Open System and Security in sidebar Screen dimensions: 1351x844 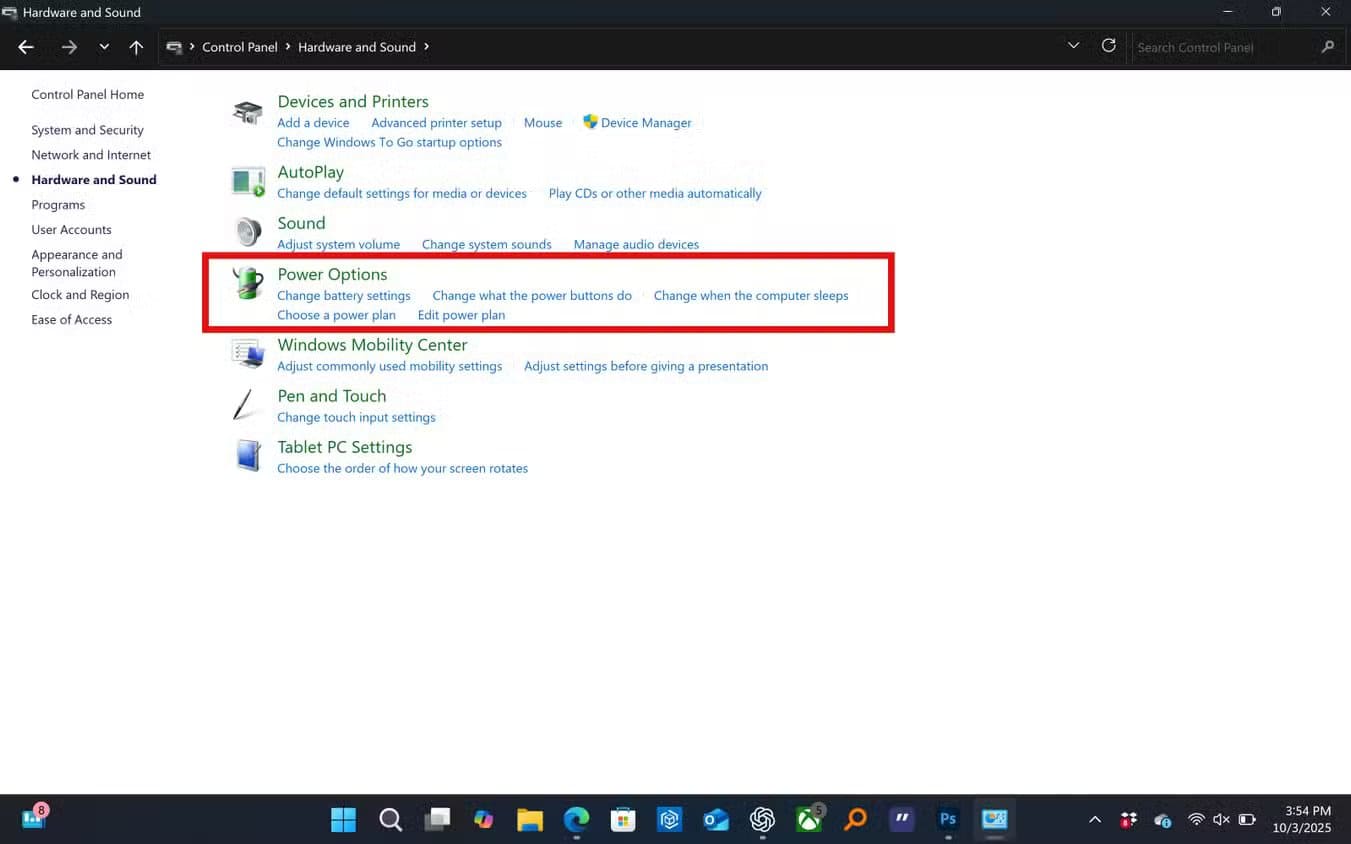coord(87,130)
